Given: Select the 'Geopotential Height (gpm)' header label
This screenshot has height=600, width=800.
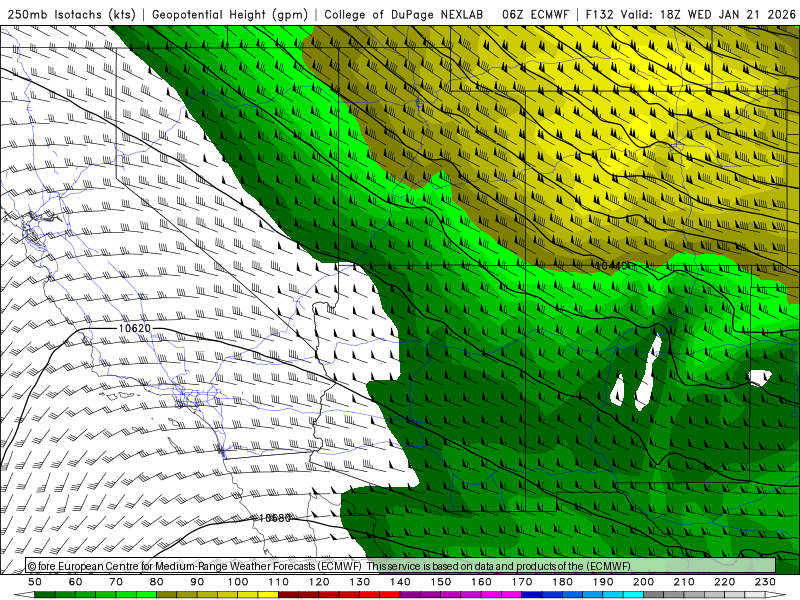Looking at the screenshot, I should tap(230, 15).
